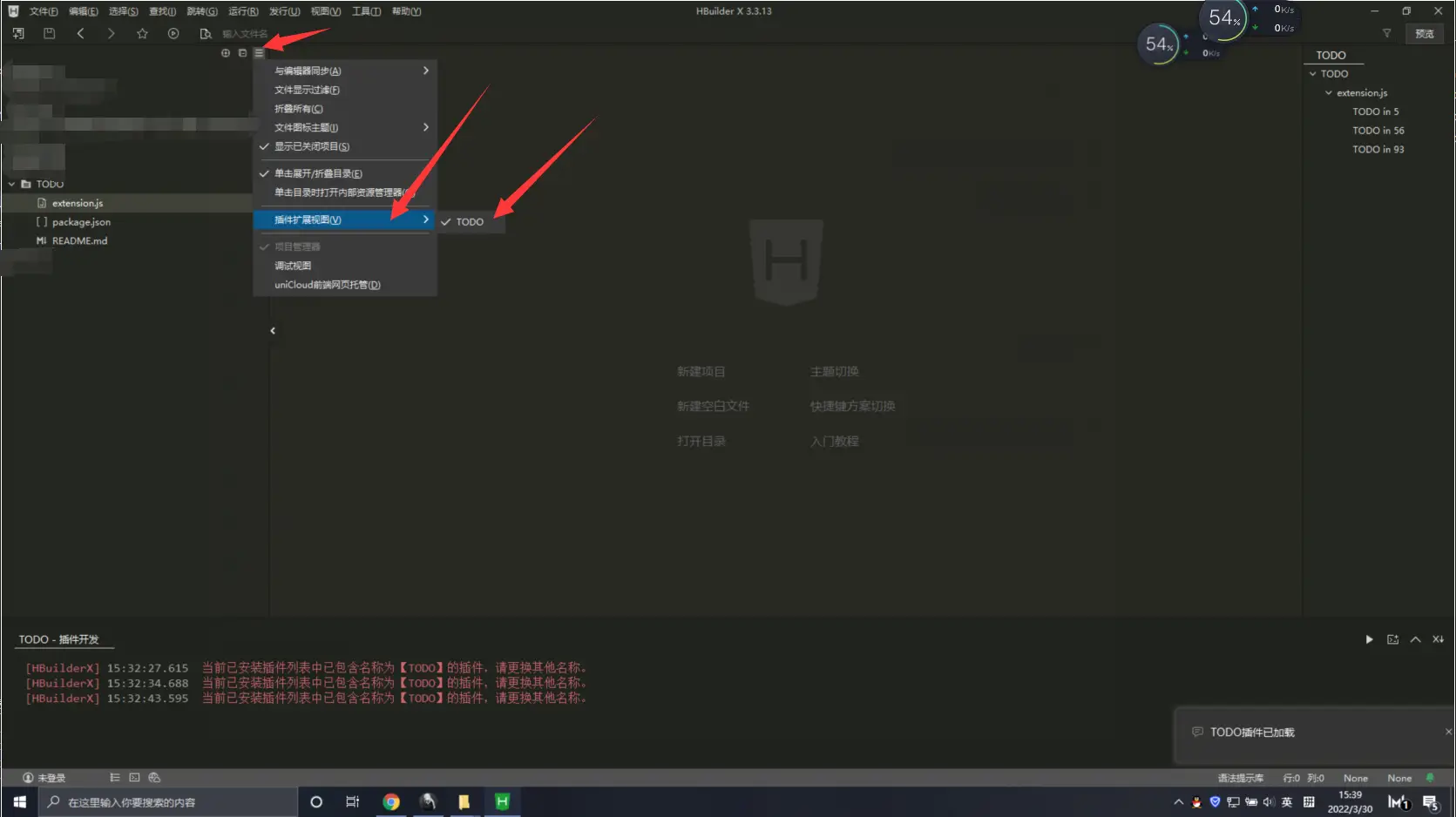Click 未登录 login status in status bar
The height and width of the screenshot is (817, 1456).
44,778
